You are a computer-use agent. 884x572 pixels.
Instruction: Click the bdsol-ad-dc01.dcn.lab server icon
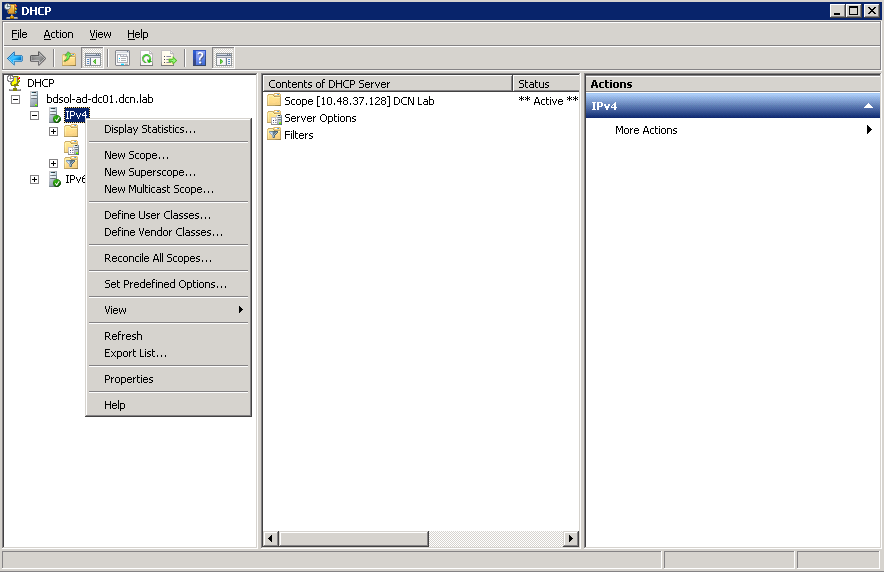34,99
